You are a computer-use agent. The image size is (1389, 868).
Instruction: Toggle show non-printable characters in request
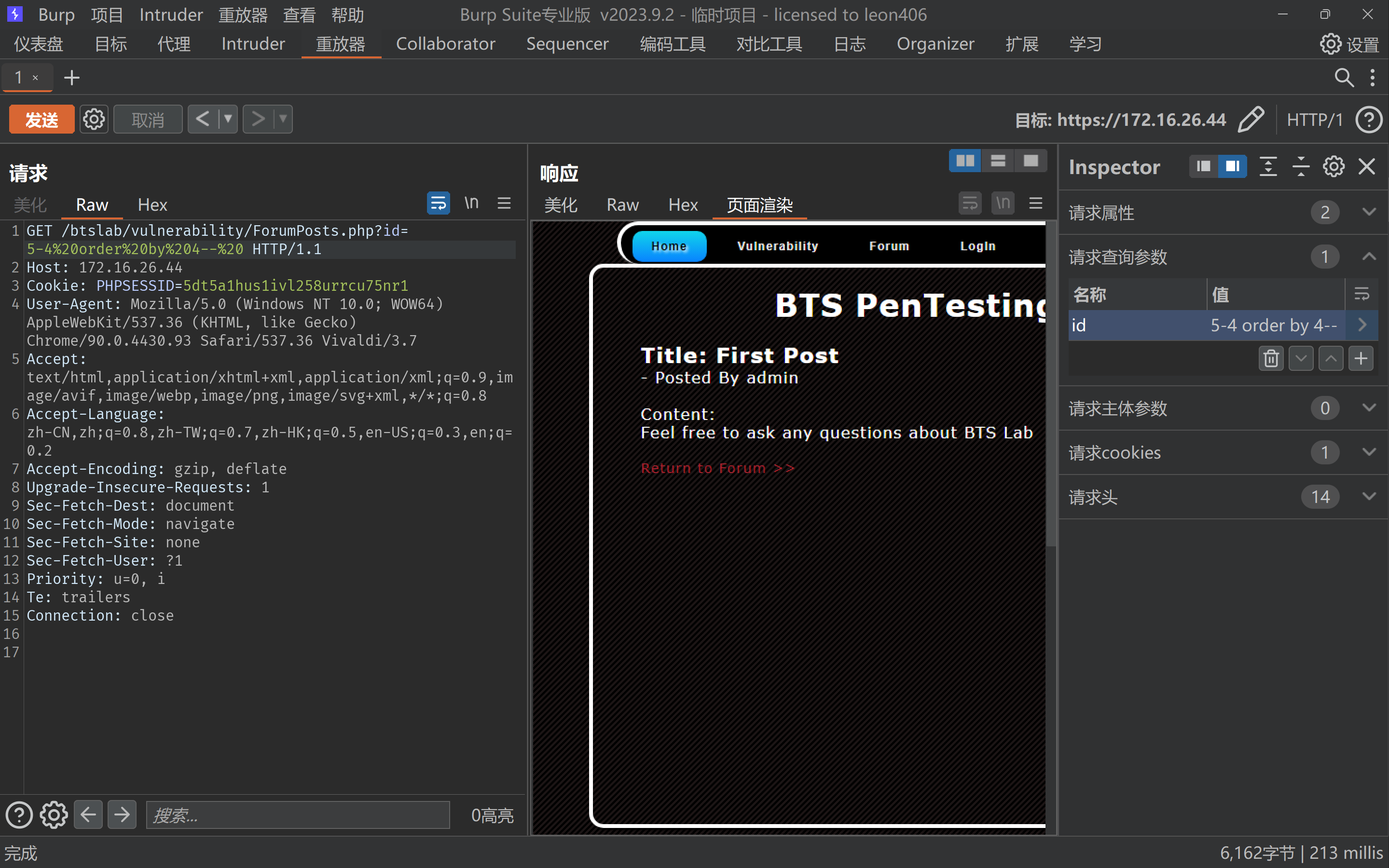point(471,203)
